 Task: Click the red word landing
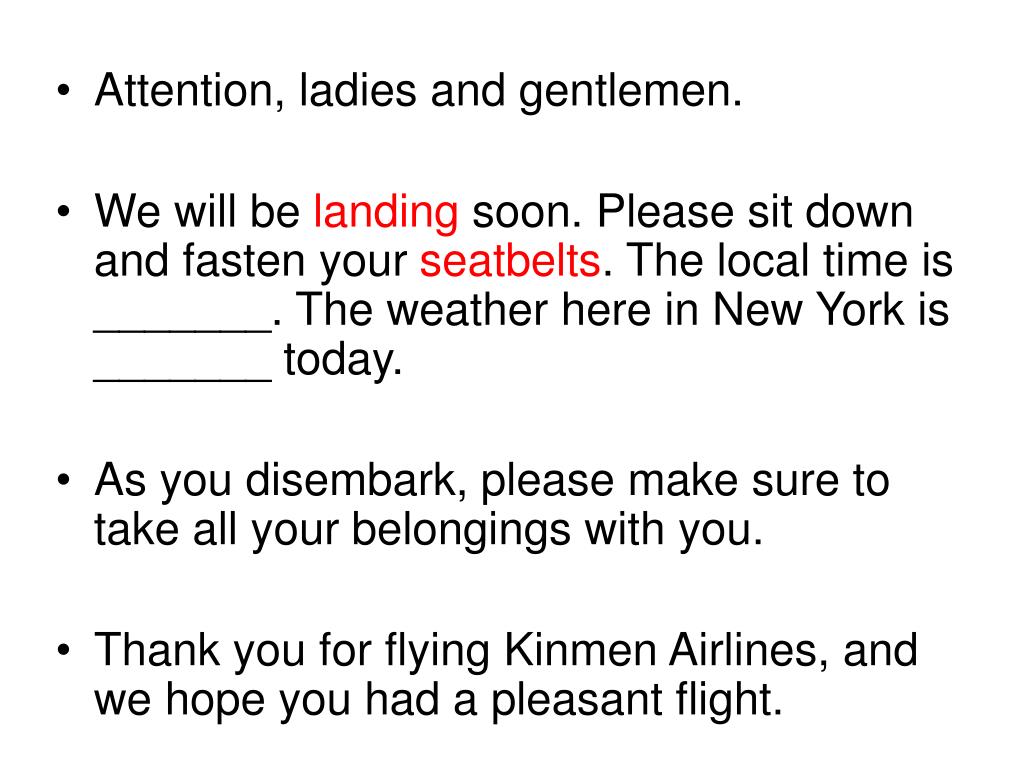[x=385, y=214]
